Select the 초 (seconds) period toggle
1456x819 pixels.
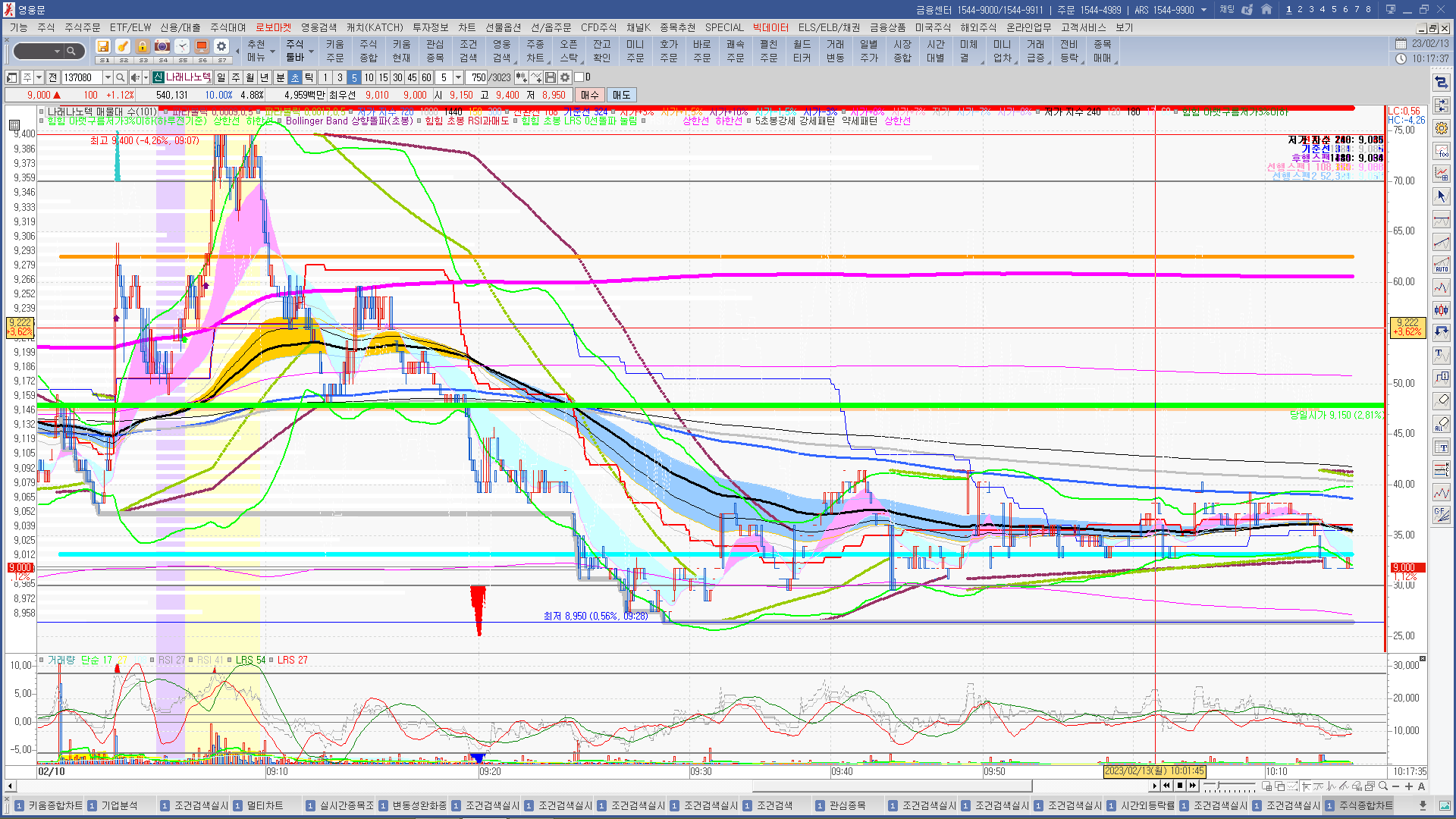point(295,77)
